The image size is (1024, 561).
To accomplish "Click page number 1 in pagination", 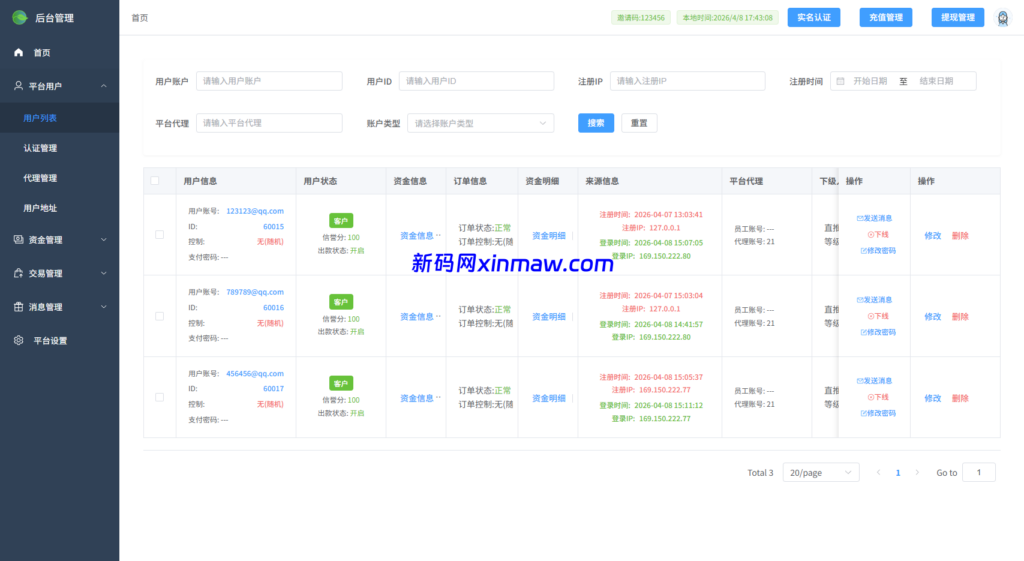I will pos(898,473).
